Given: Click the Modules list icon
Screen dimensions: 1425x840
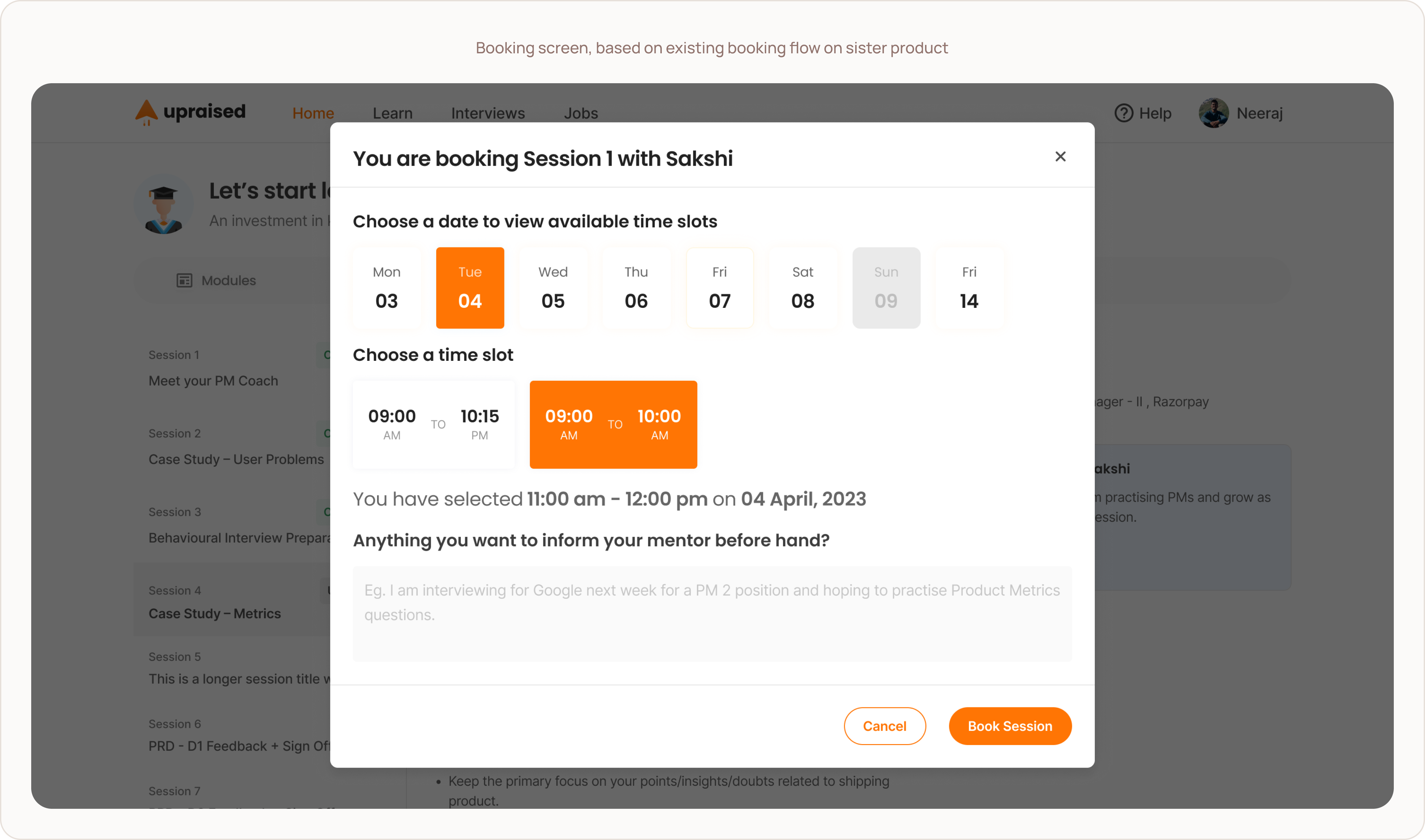Looking at the screenshot, I should point(185,281).
